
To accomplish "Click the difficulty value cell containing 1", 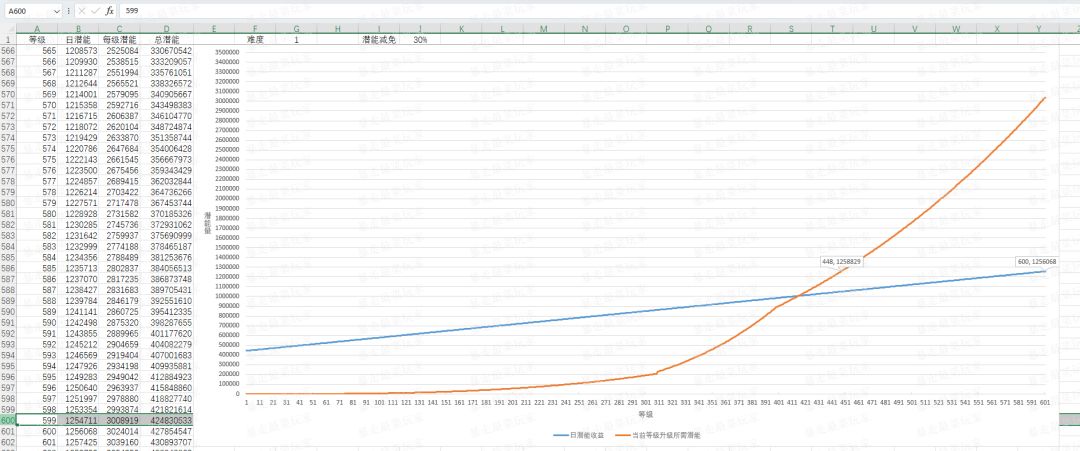I will pyautogui.click(x=297, y=40).
